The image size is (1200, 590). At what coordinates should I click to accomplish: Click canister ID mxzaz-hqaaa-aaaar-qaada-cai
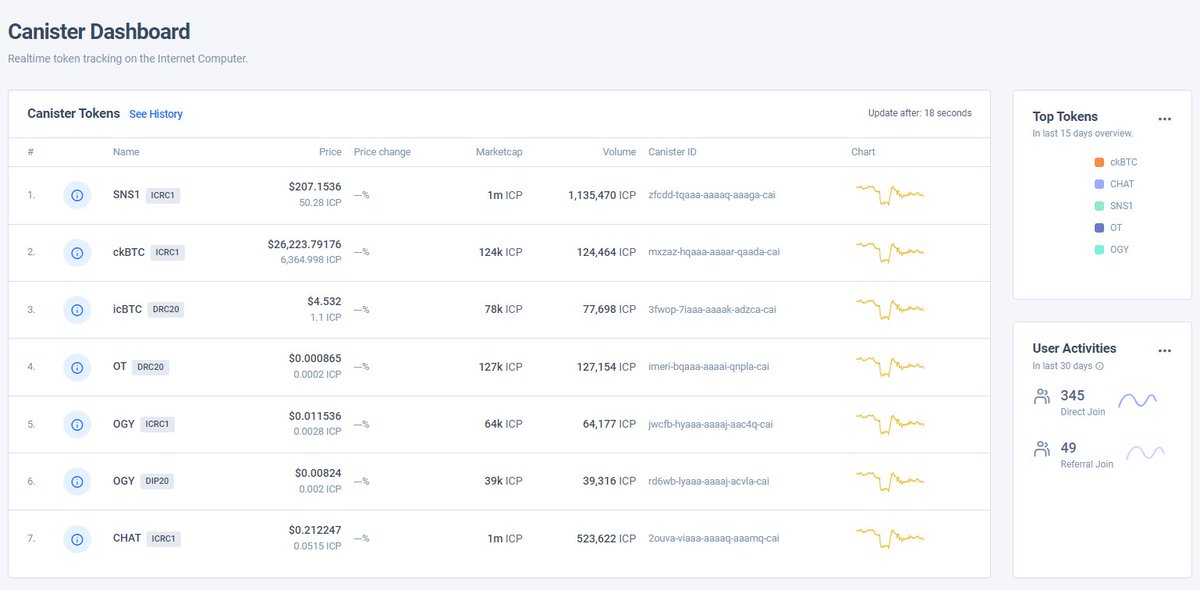pos(714,252)
